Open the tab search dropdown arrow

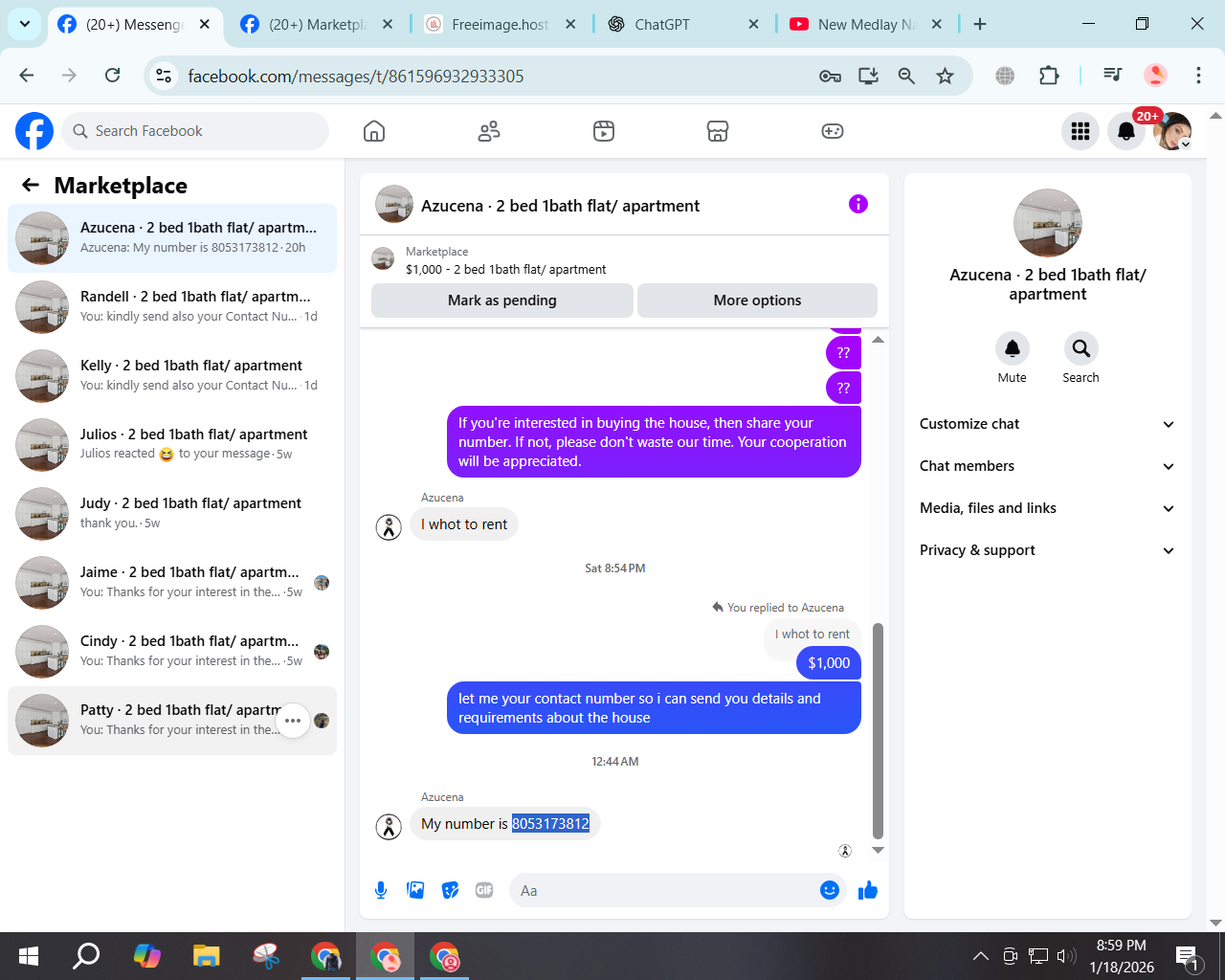tap(24, 24)
